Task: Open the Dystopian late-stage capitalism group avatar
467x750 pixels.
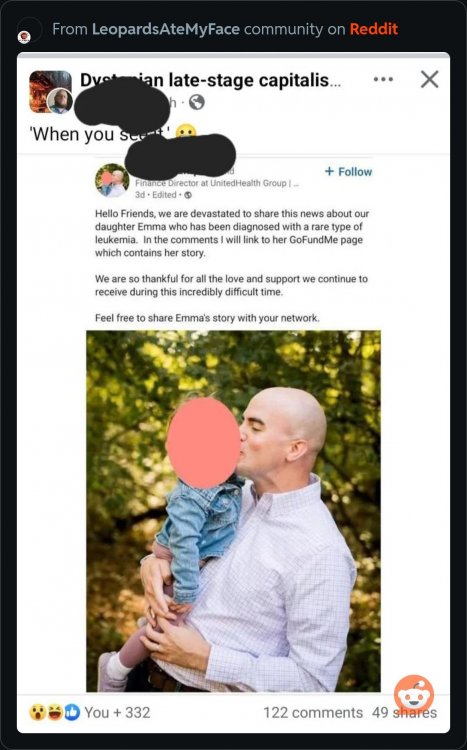Action: pyautogui.click(x=50, y=91)
